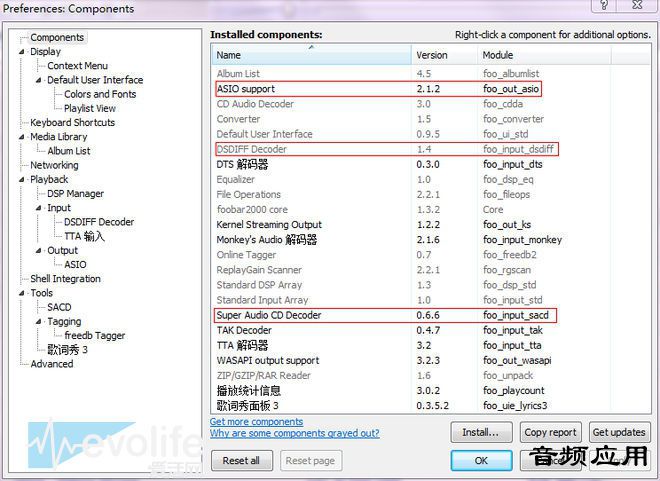Select TTA 输入 in the tree
The width and height of the screenshot is (660, 481).
(x=84, y=236)
